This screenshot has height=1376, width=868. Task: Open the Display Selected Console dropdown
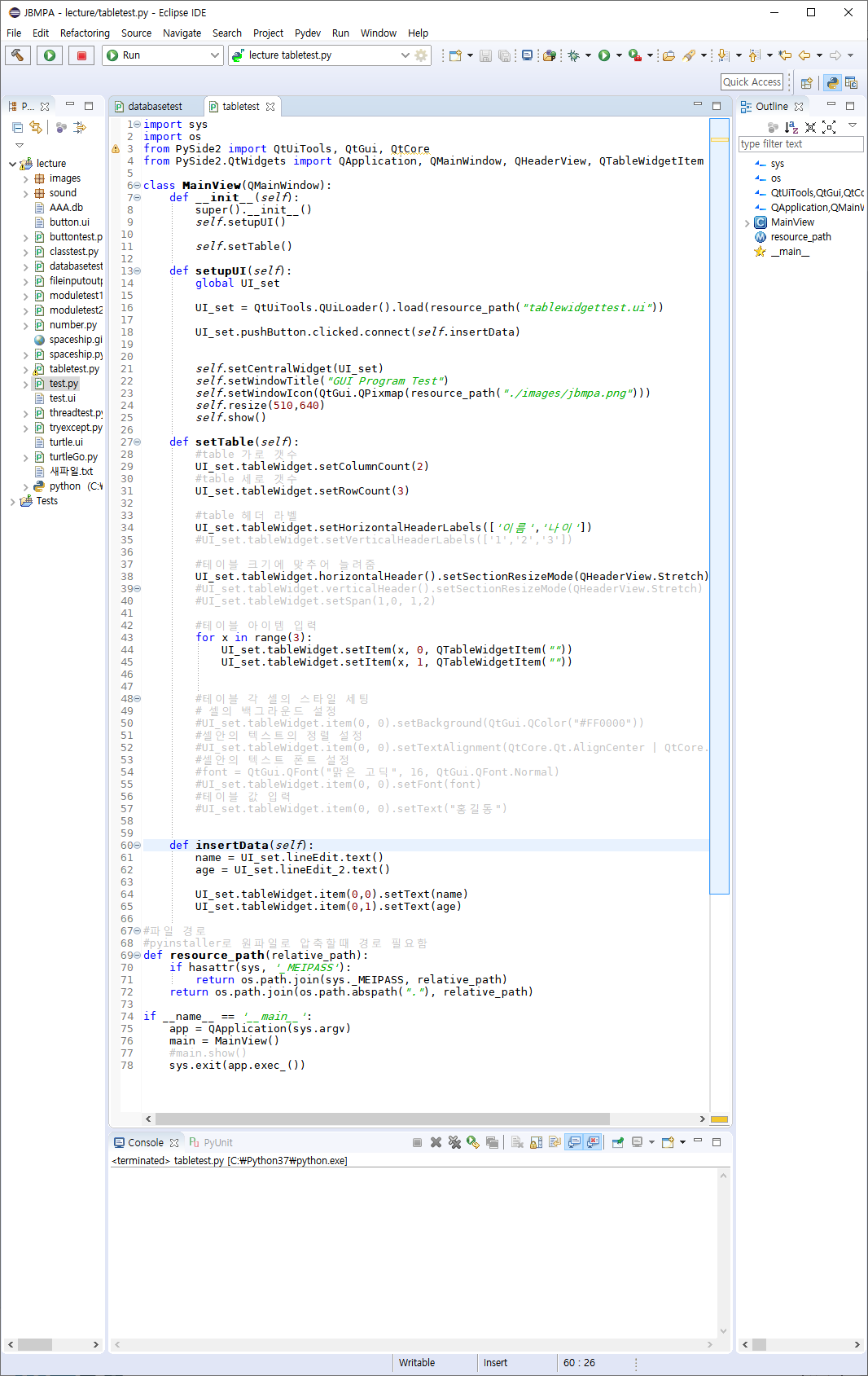(651, 1142)
